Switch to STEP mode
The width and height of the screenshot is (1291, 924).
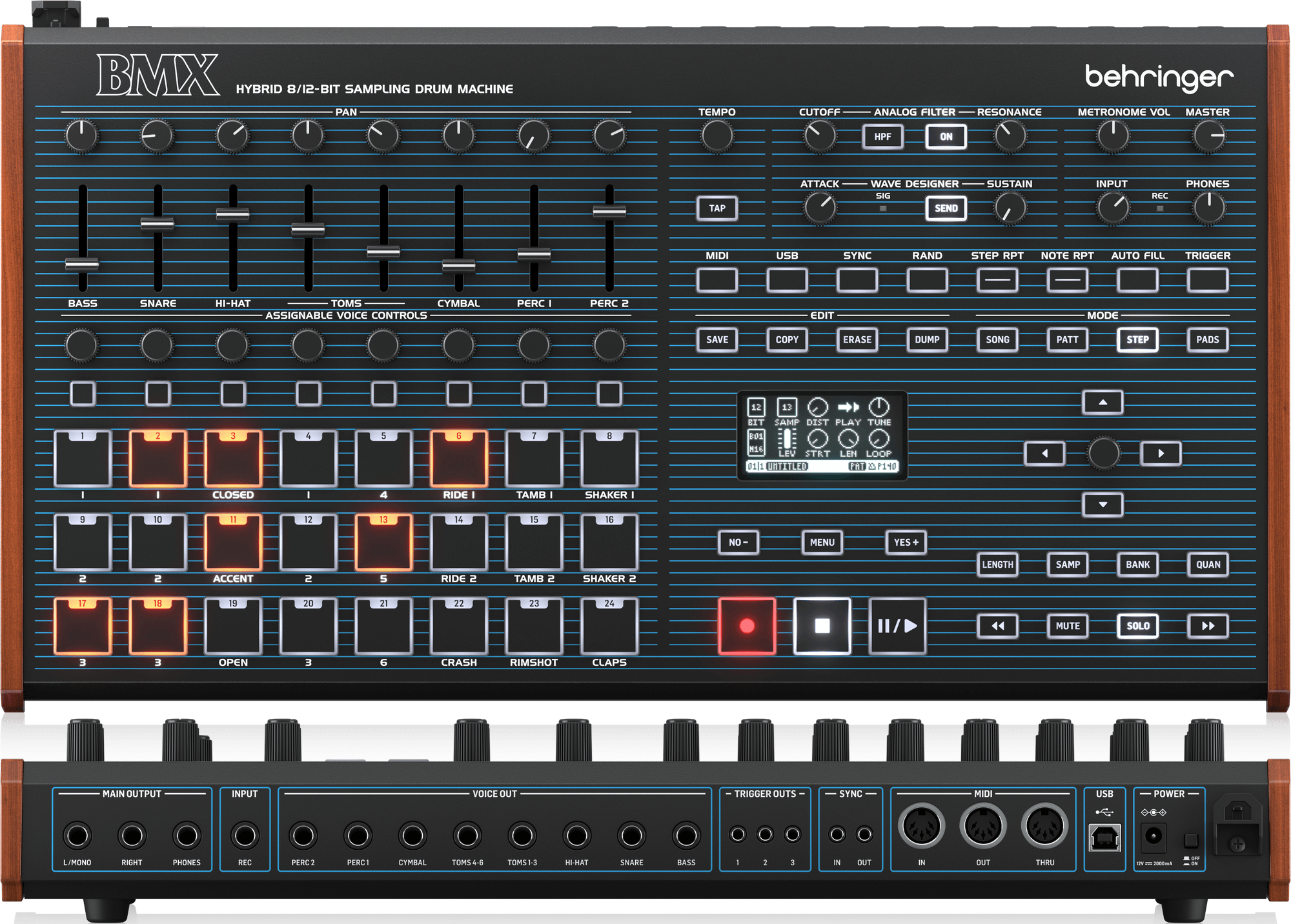click(1137, 339)
